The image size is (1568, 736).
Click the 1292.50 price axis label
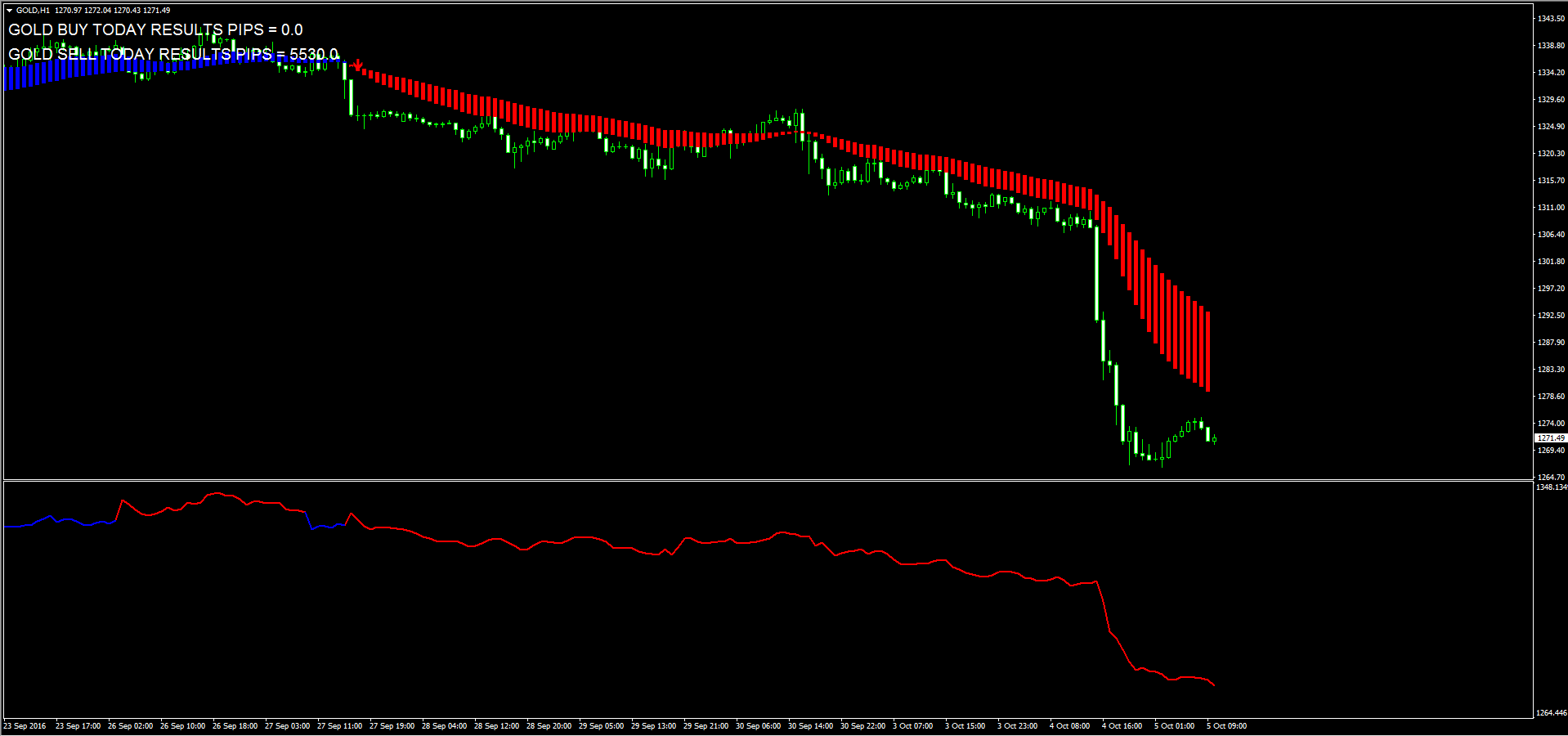click(x=1551, y=316)
